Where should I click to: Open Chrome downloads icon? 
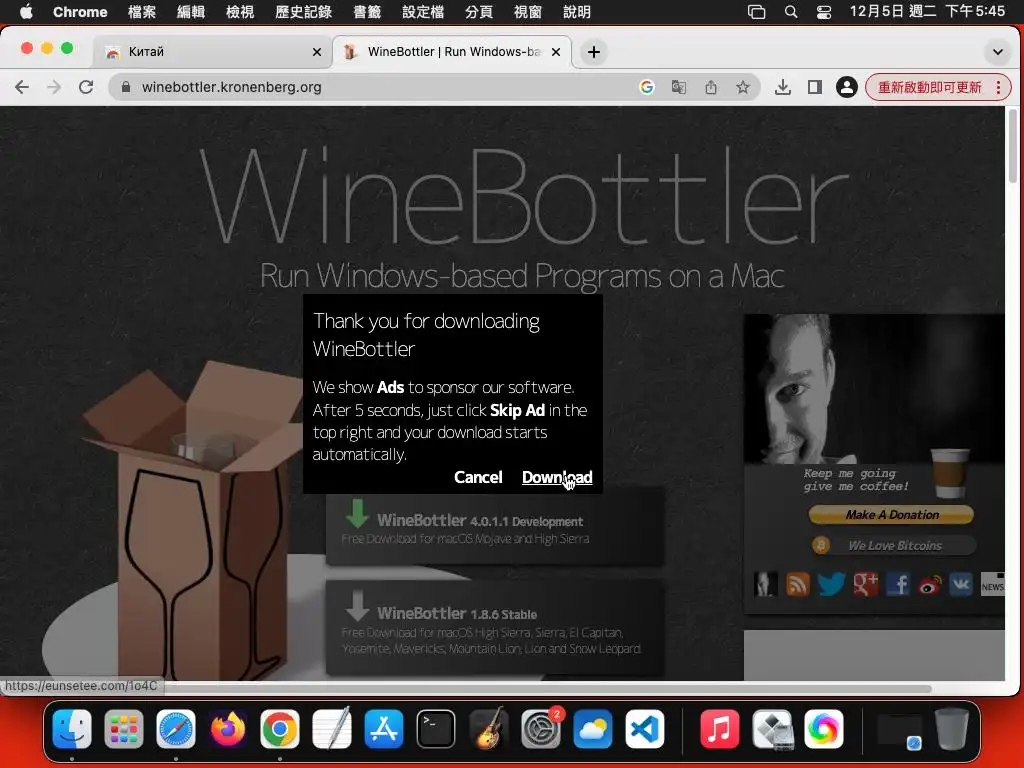(x=782, y=87)
